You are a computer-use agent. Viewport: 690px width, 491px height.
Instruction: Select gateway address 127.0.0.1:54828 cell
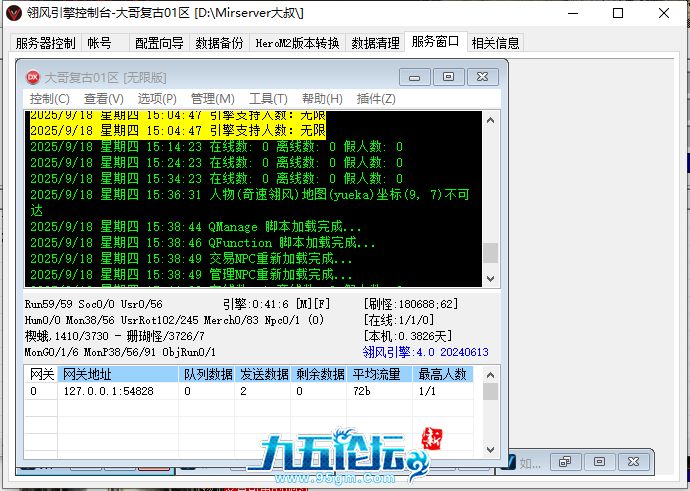118,391
